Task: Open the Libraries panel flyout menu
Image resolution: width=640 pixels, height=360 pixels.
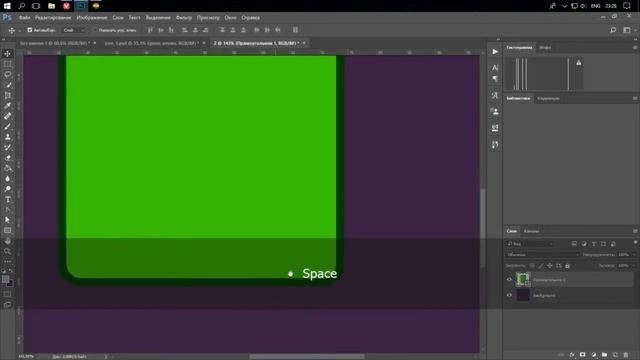Action: click(635, 98)
